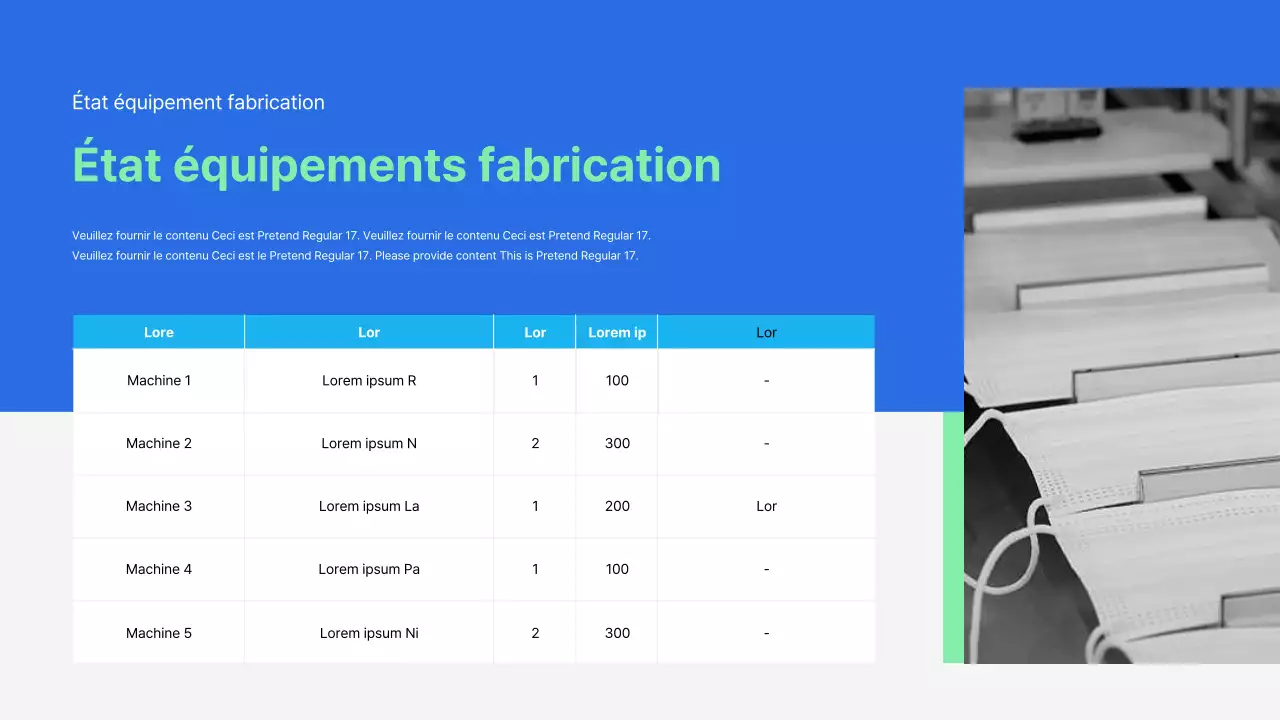Select the "Machine 5" row label
The height and width of the screenshot is (720, 1280).
[158, 633]
